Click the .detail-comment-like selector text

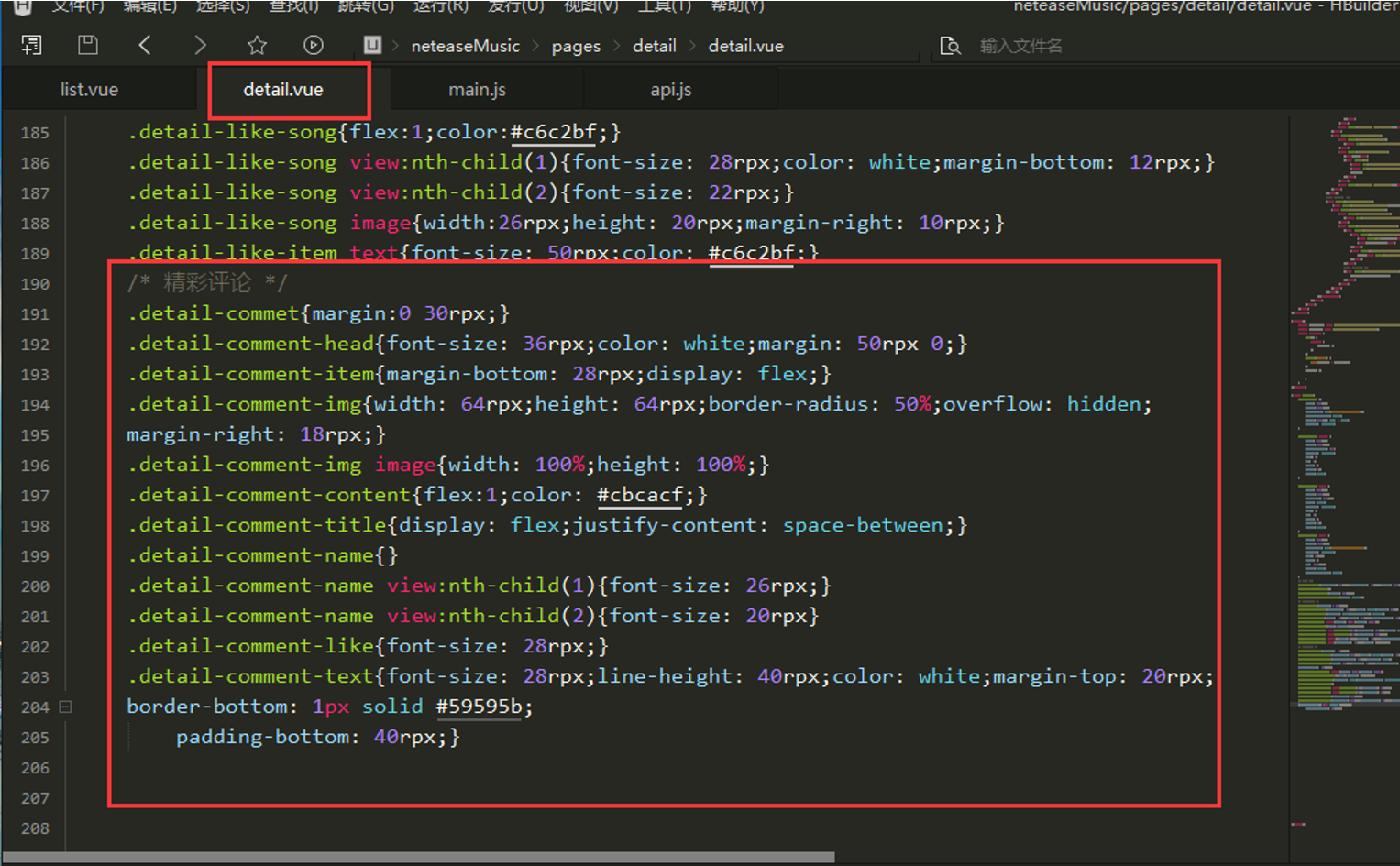[x=251, y=646]
